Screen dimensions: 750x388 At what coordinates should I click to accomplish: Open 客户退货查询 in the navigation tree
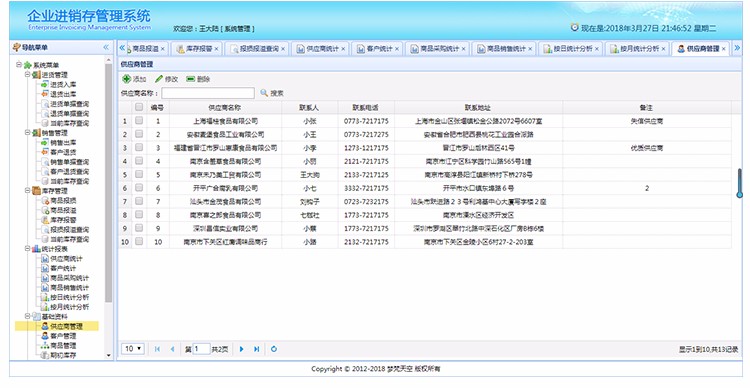point(69,172)
